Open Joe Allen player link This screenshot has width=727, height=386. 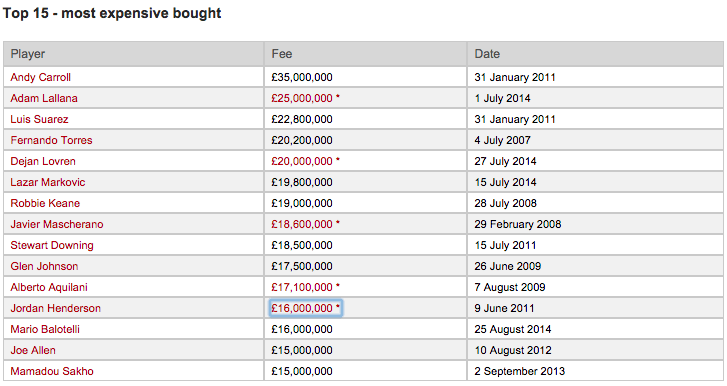[33, 350]
